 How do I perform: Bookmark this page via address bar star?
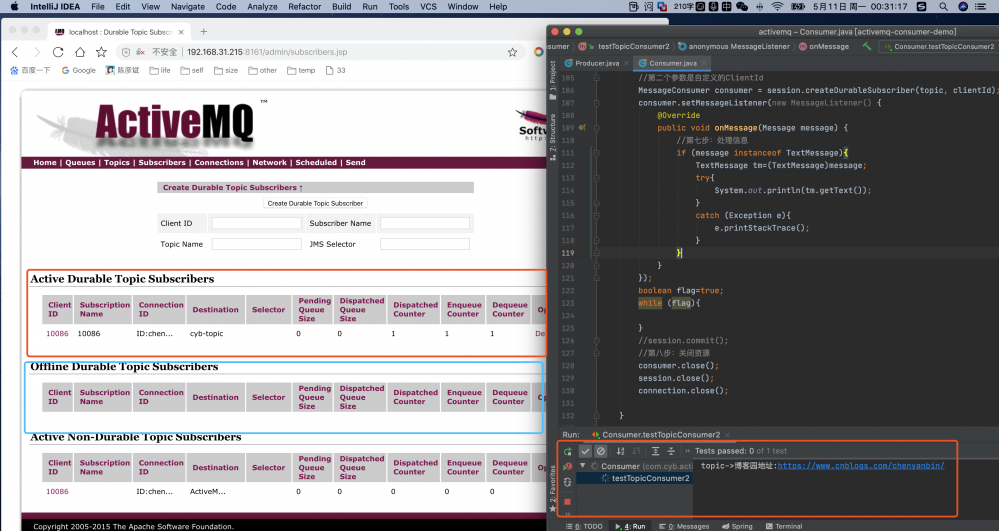512,52
